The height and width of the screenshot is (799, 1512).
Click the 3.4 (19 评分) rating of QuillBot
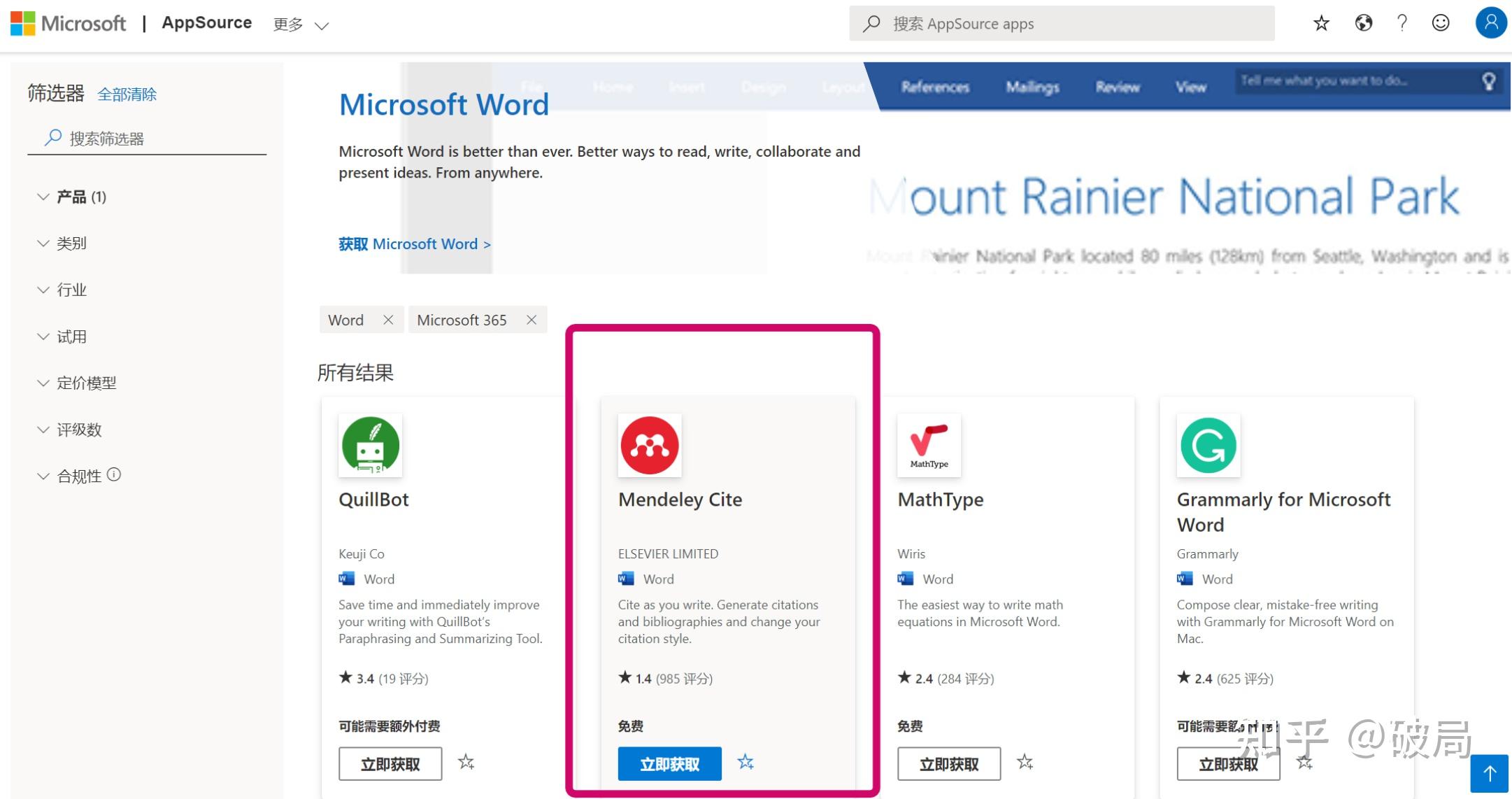[x=383, y=678]
